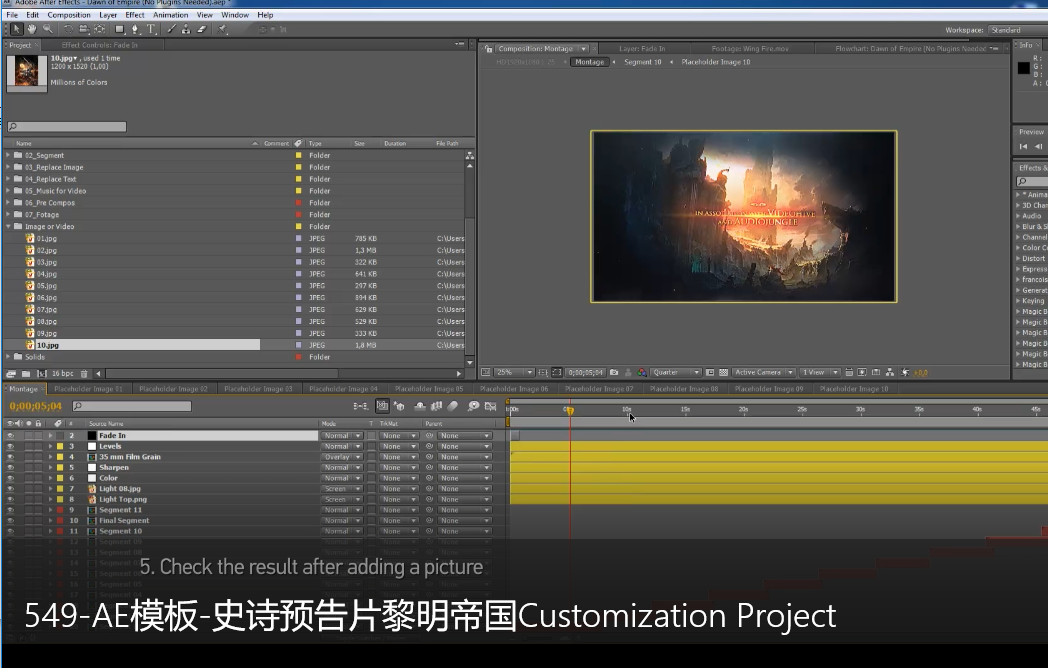
Task: Select the Unified Camera tool
Action: 84,29
